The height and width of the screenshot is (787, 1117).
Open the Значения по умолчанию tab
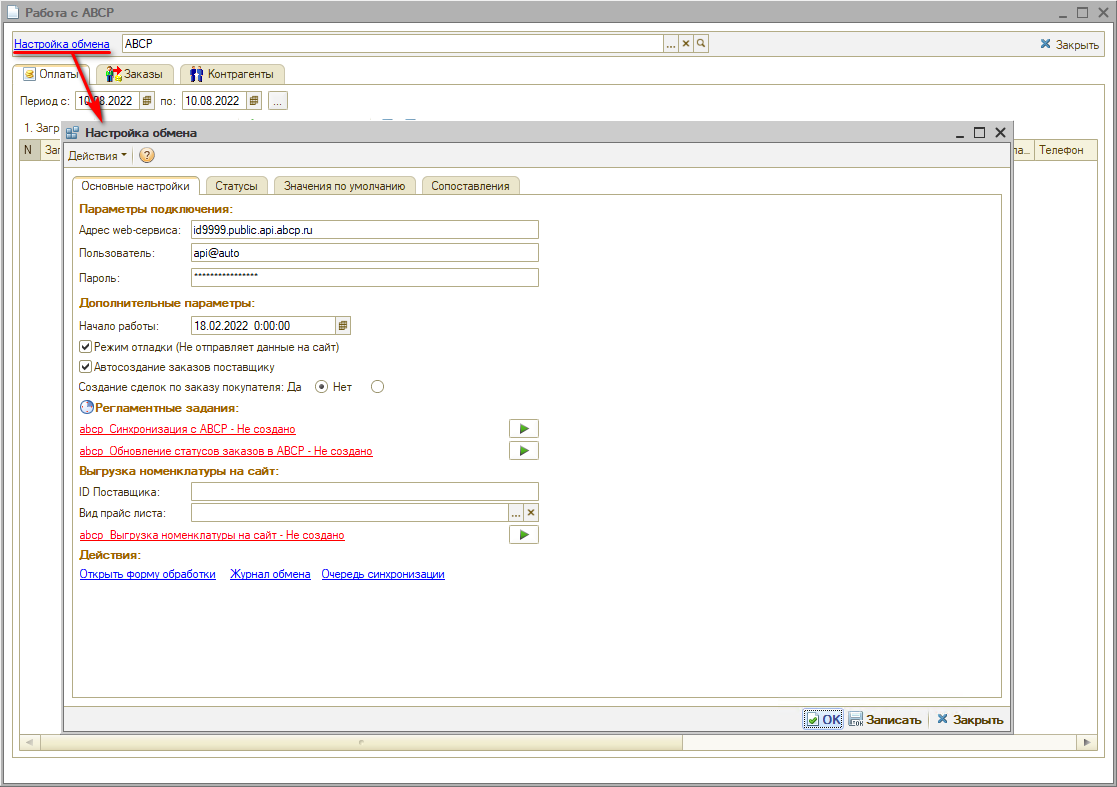(x=345, y=186)
